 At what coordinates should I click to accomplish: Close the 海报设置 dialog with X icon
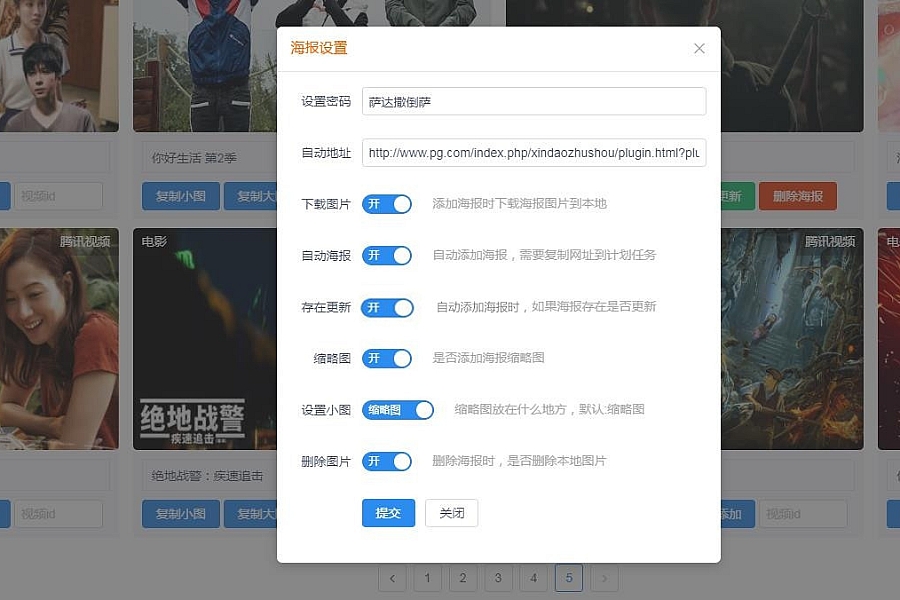[699, 49]
